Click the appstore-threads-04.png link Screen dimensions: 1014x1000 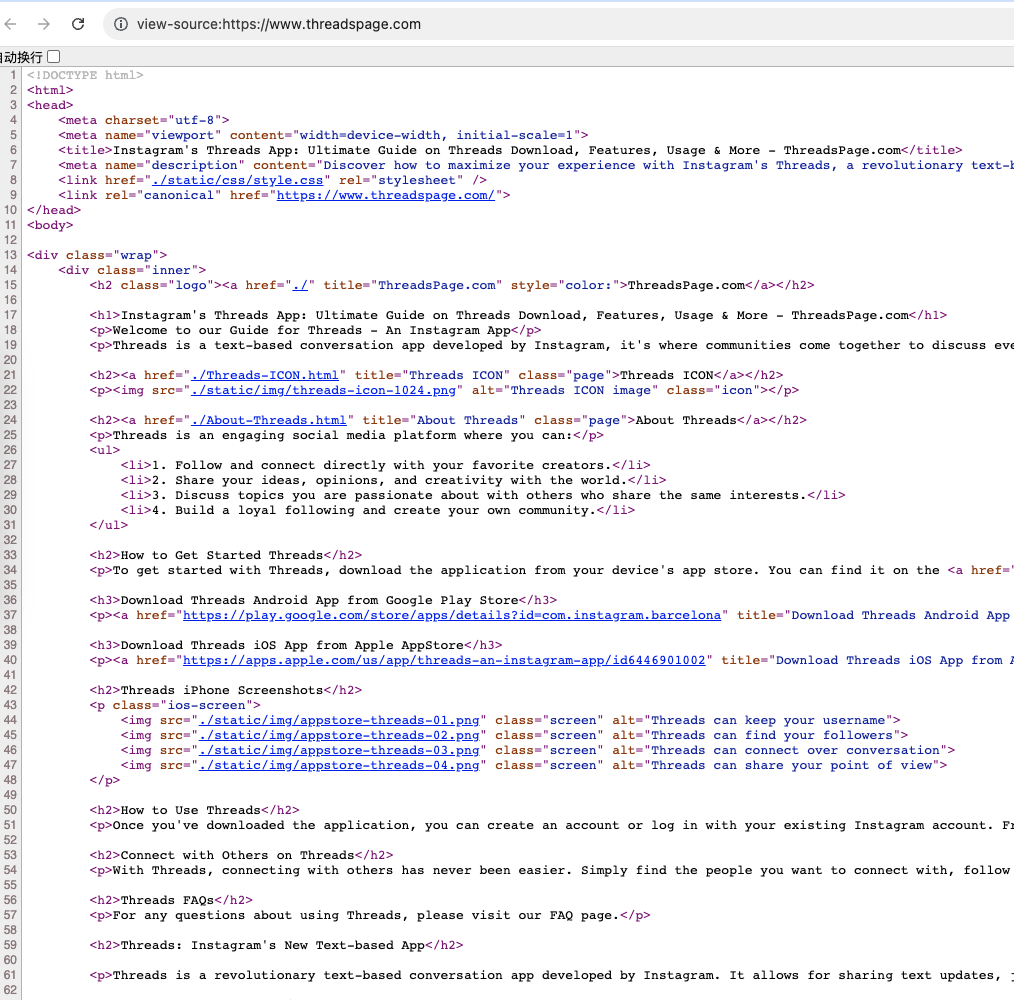[x=340, y=765]
